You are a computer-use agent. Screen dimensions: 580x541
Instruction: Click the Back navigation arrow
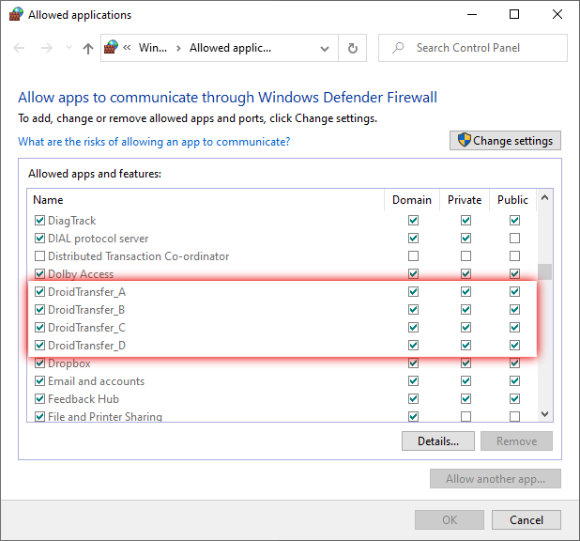pyautogui.click(x=19, y=48)
